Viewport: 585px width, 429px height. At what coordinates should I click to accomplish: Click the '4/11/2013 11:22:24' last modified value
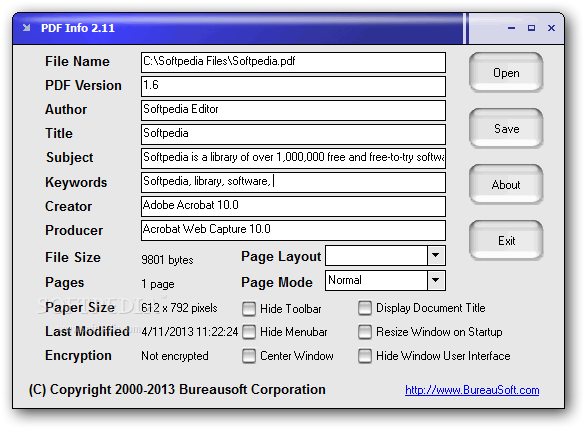190,332
